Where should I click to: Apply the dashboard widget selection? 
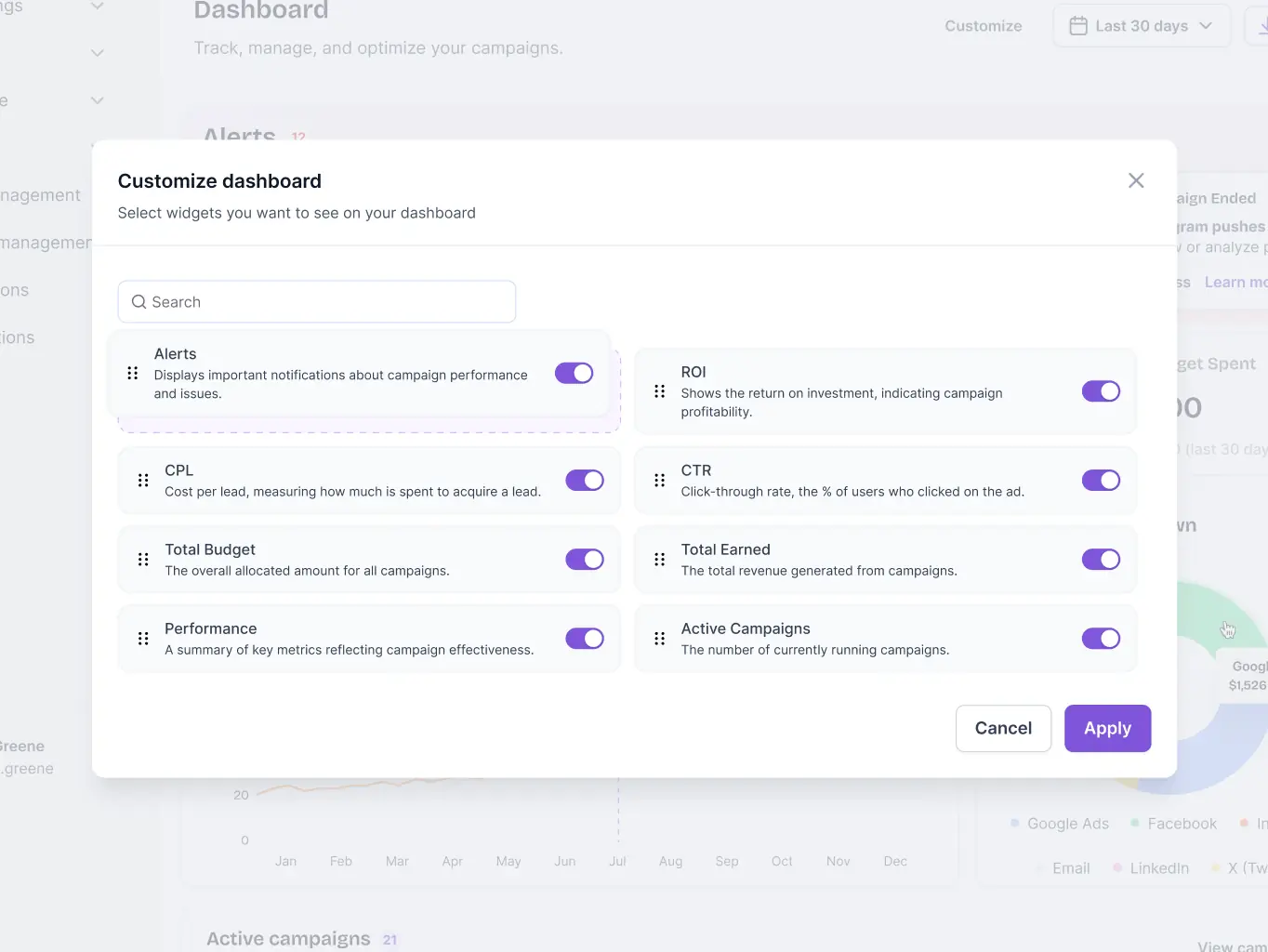pos(1107,728)
